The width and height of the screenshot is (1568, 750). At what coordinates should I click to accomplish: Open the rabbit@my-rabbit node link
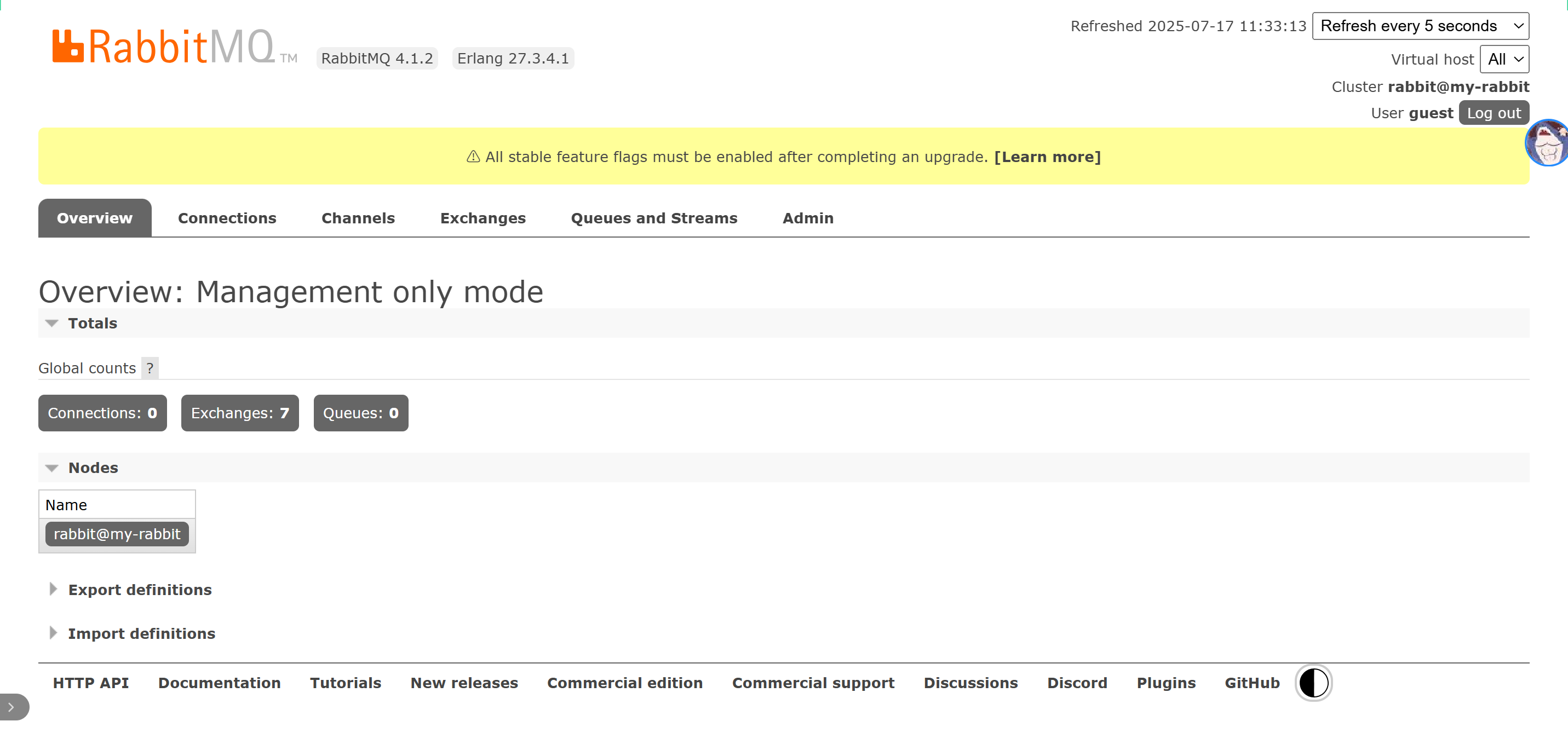[x=117, y=534]
